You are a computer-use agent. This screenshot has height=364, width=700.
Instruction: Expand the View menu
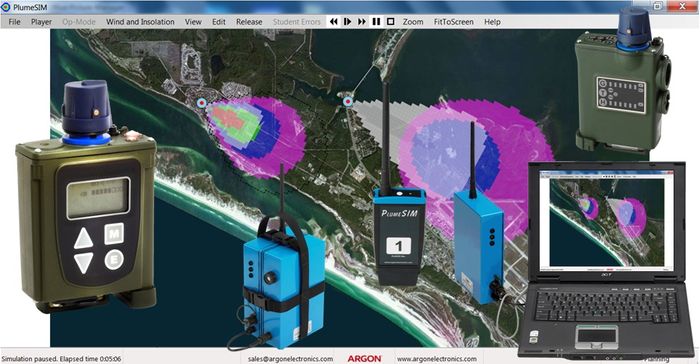[193, 22]
